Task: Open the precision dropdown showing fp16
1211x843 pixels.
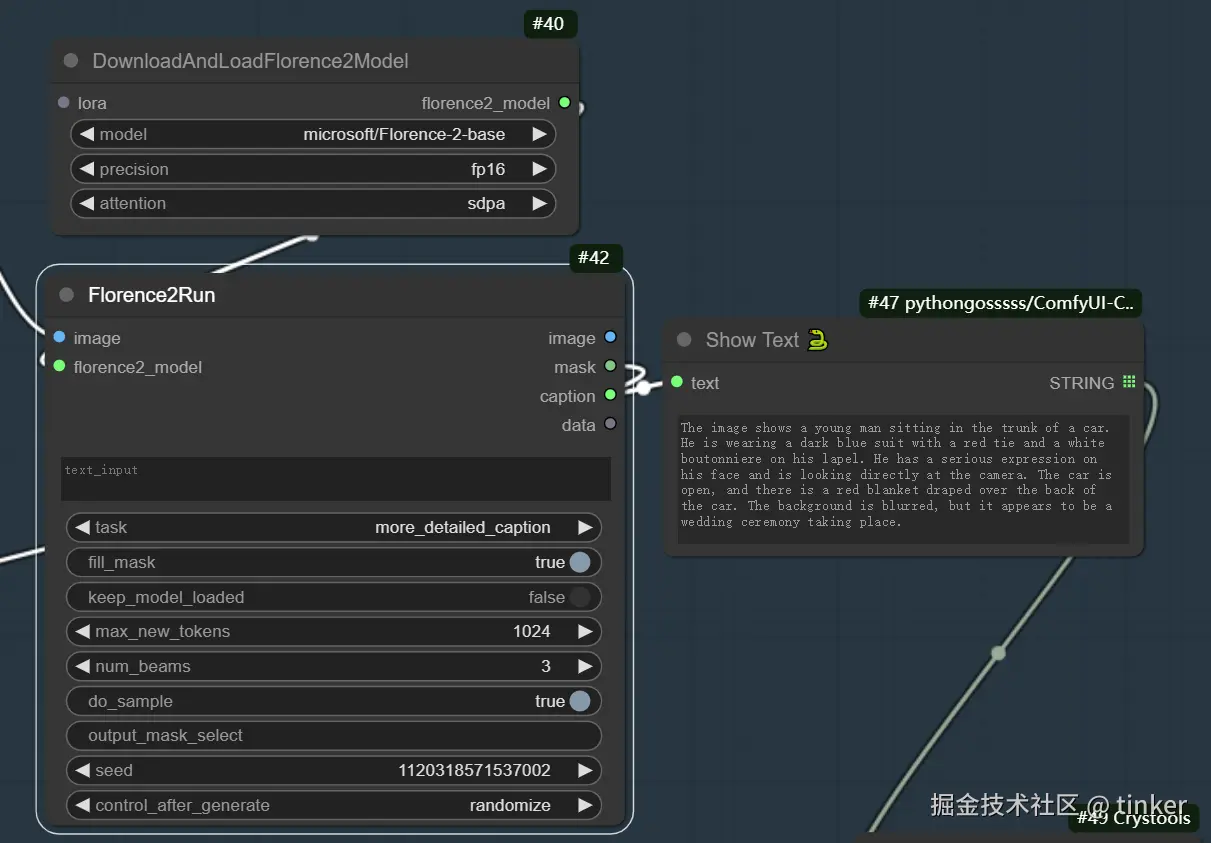Action: coord(313,169)
